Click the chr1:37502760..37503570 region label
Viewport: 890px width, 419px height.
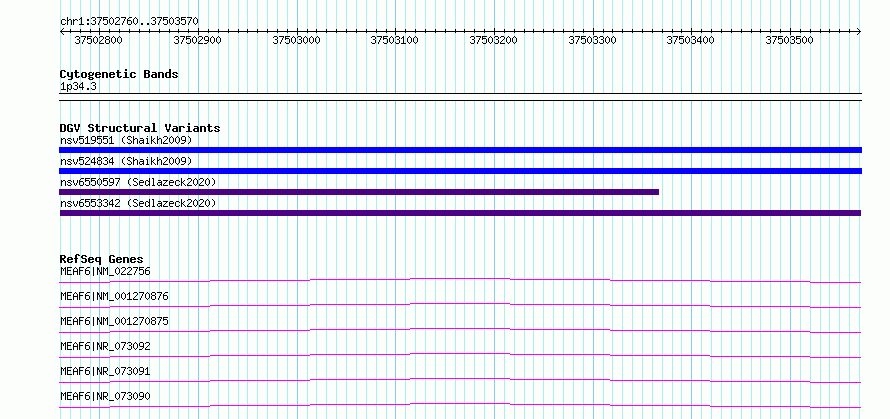[x=129, y=22]
